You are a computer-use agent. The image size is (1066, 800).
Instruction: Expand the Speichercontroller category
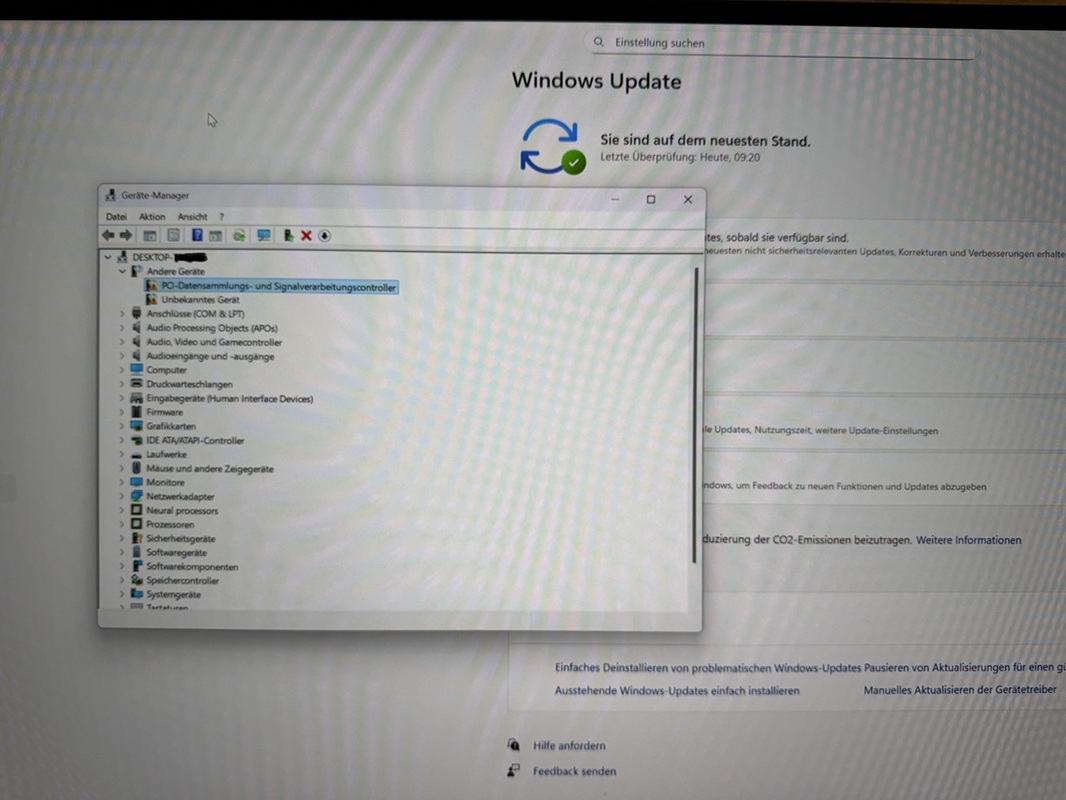point(122,580)
